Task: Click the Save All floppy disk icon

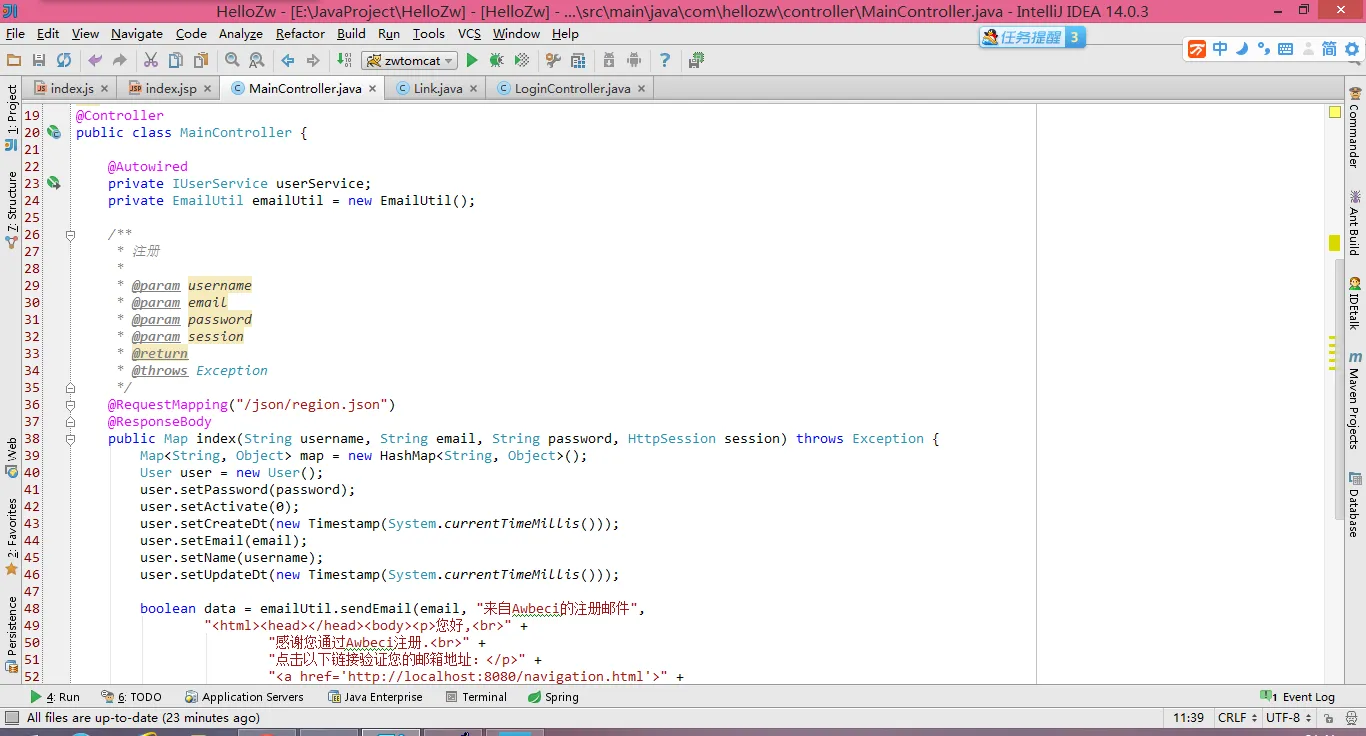Action: point(39,61)
